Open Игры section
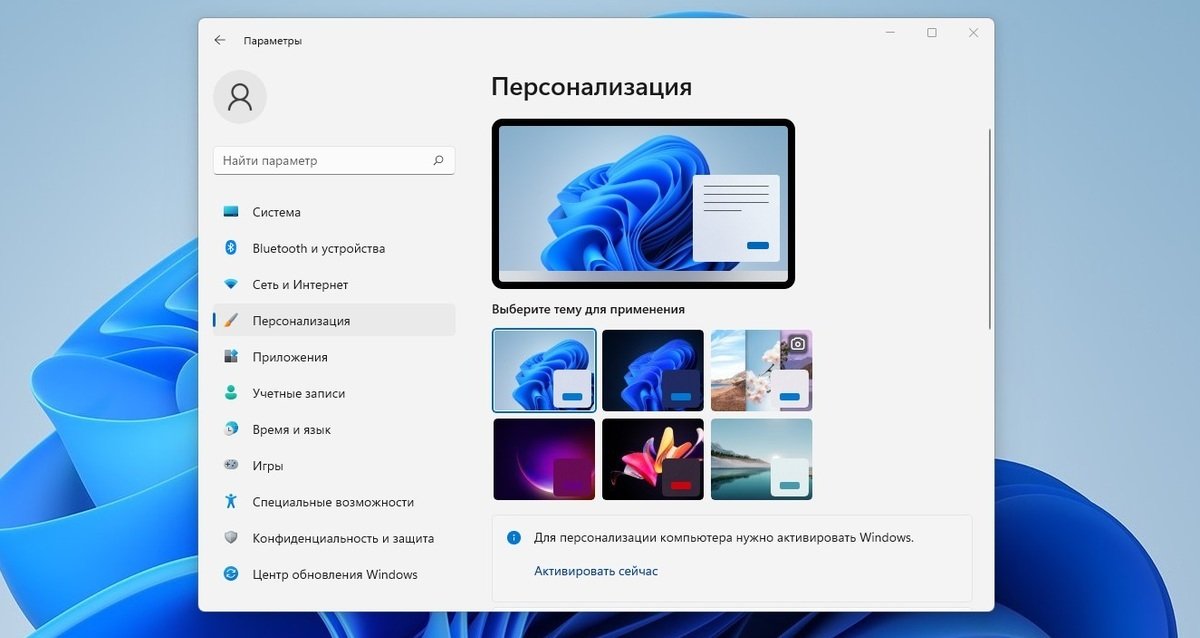Viewport: 1200px width, 638px height. 334,465
